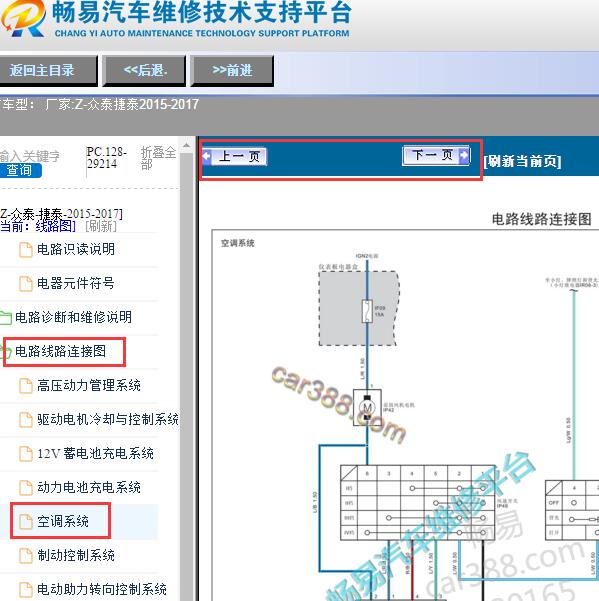599x601 pixels.
Task: Click the right arrow icon on 下一页
Action: tap(464, 155)
